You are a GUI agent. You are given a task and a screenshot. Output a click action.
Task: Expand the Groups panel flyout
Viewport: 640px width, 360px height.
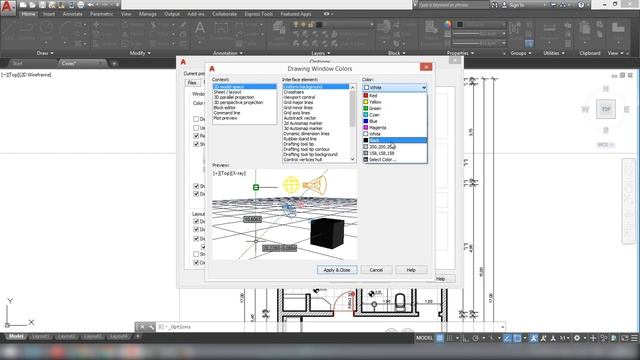[521, 53]
